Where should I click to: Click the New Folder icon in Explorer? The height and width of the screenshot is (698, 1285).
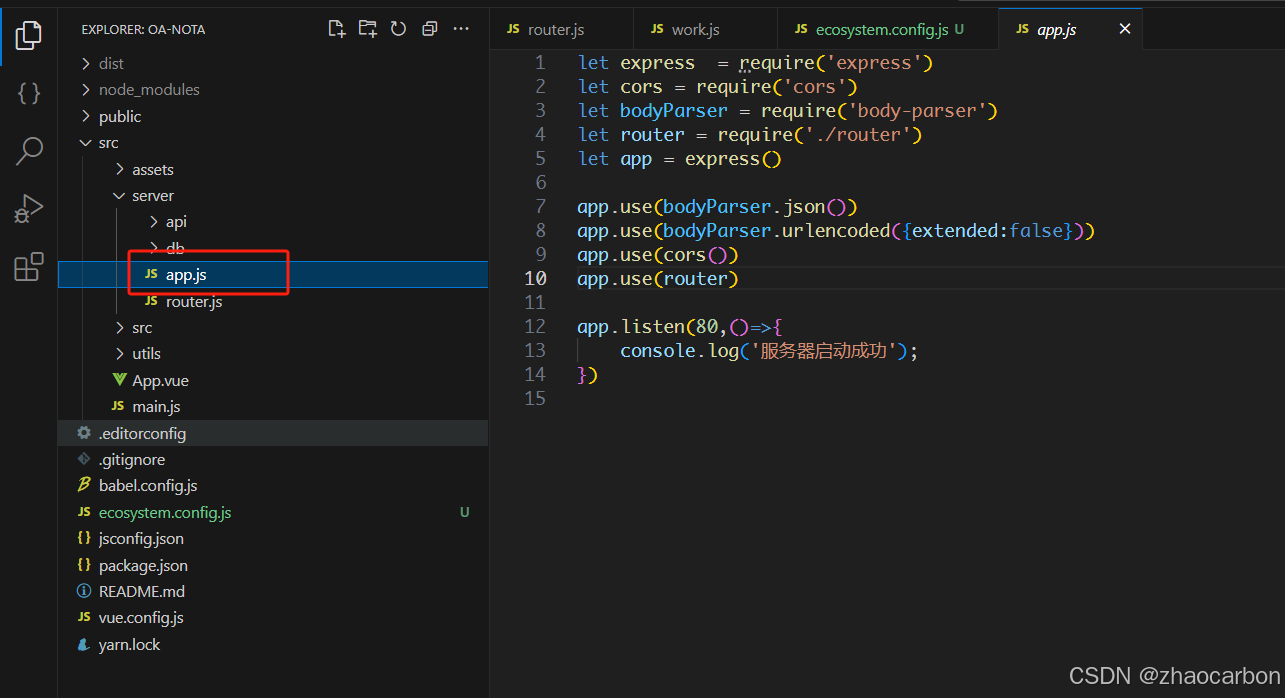368,29
